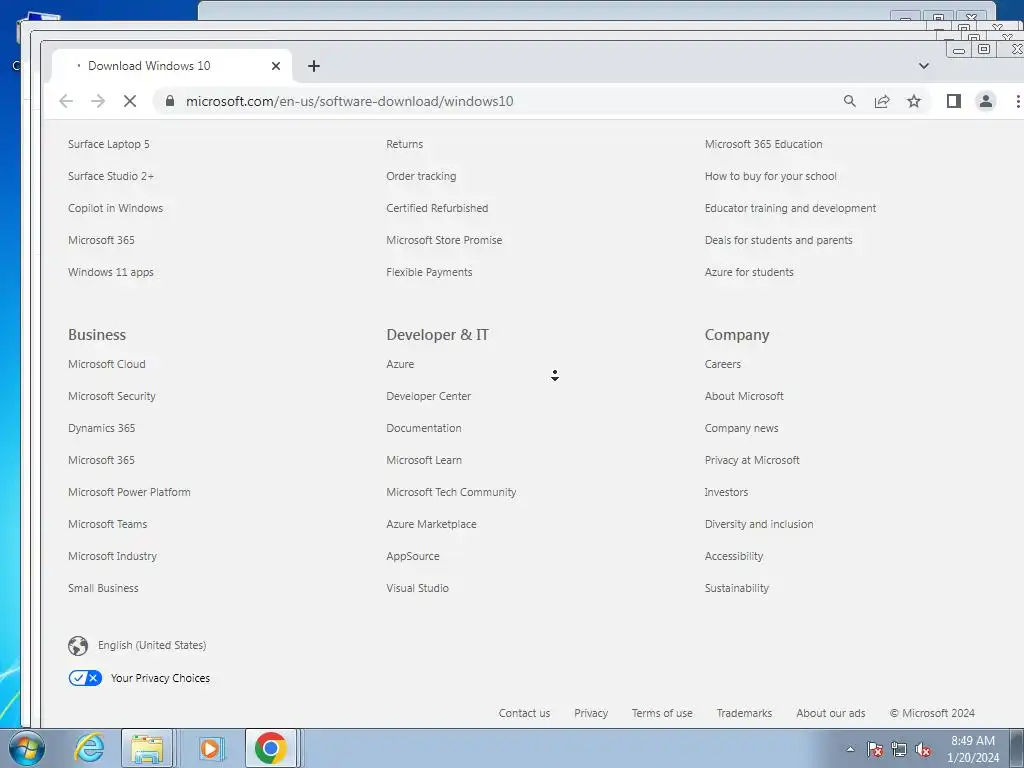This screenshot has height=768, width=1024.
Task: Go to Developer Center
Action: 428,396
